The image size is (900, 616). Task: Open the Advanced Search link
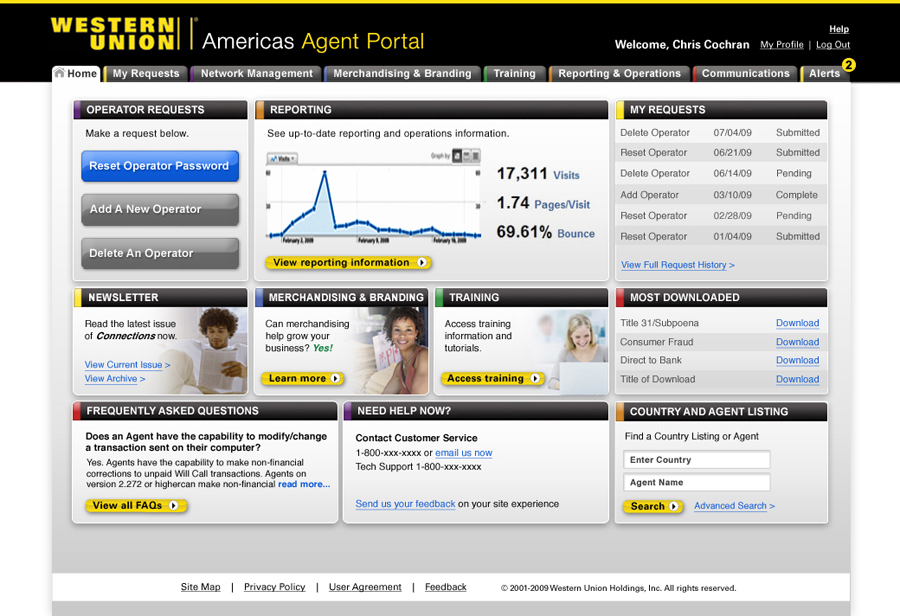pyautogui.click(x=735, y=506)
